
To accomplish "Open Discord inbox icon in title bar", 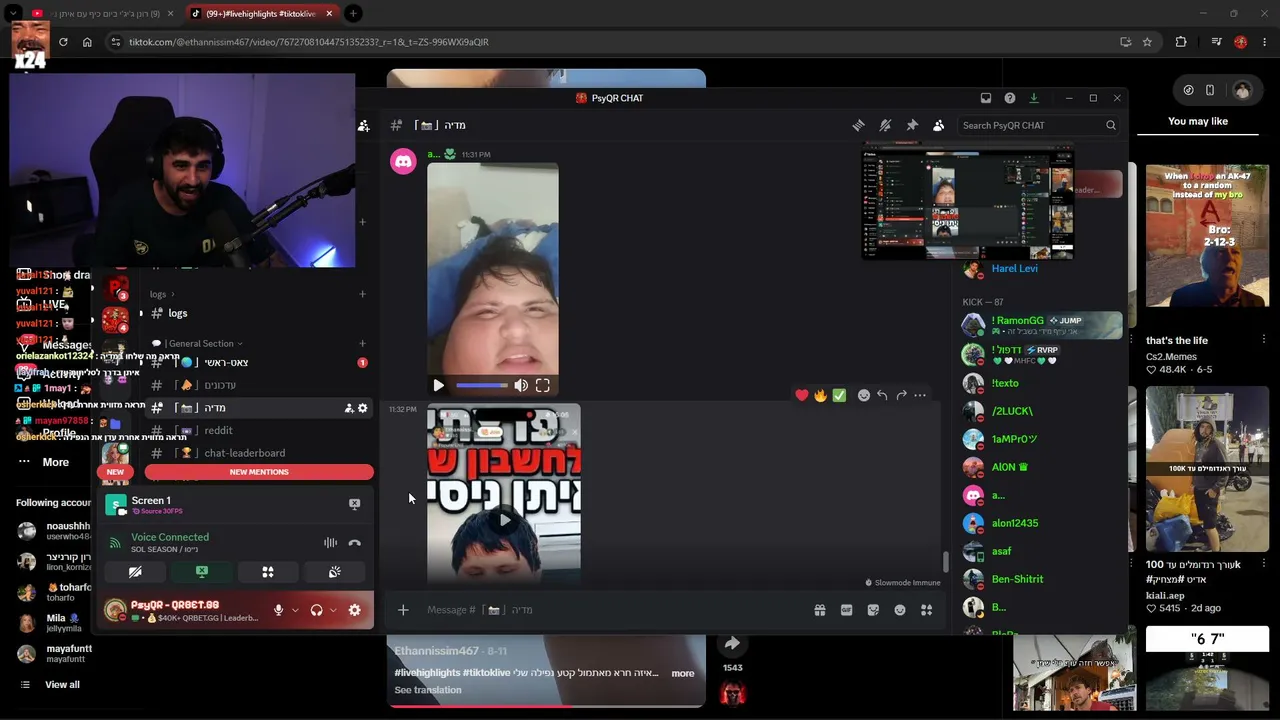I will pos(986,98).
